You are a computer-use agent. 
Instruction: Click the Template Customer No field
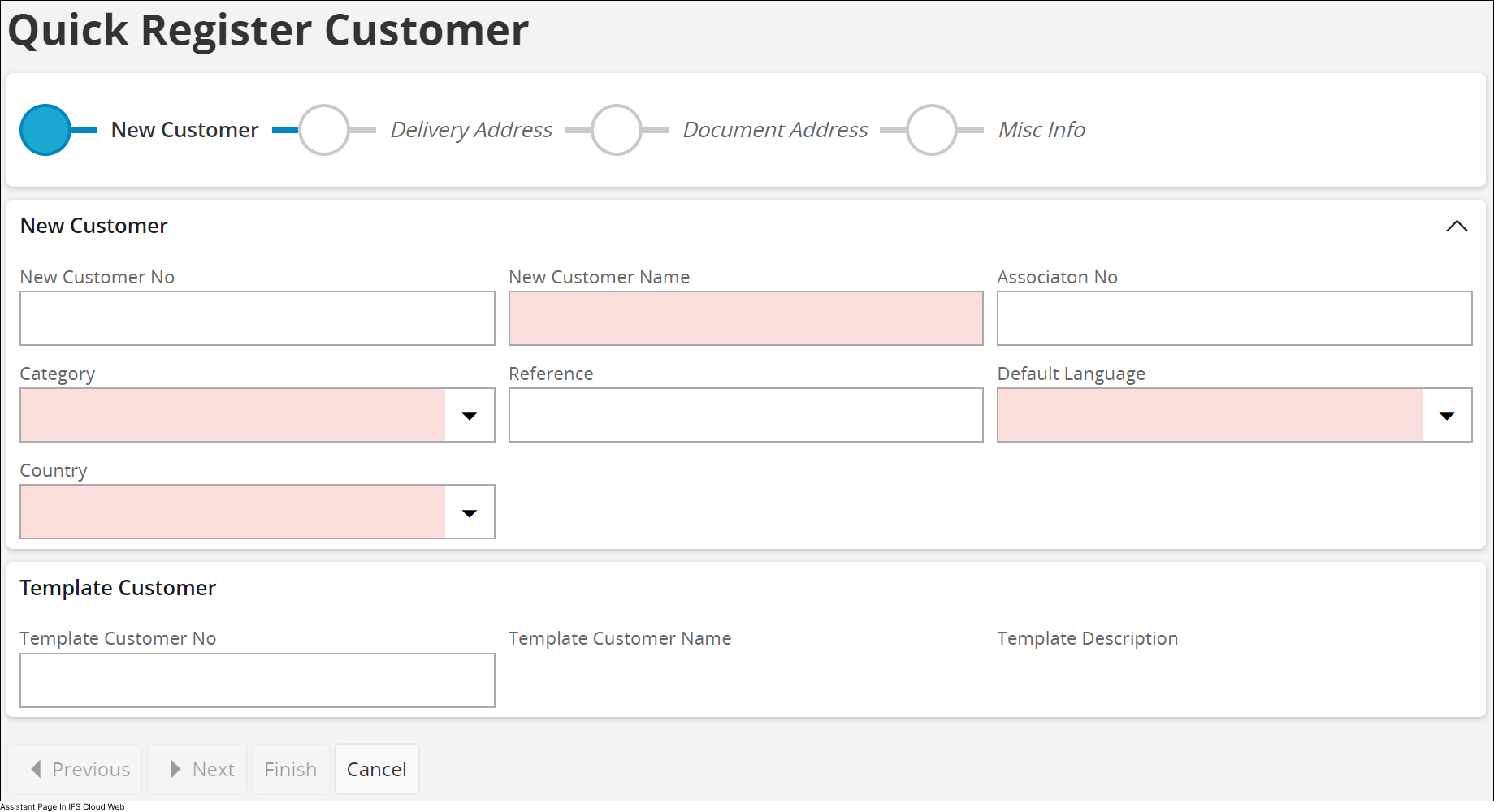point(257,680)
